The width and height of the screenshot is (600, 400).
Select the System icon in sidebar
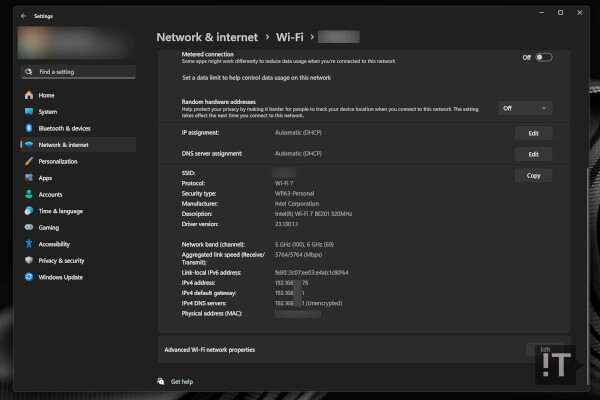(x=29, y=111)
